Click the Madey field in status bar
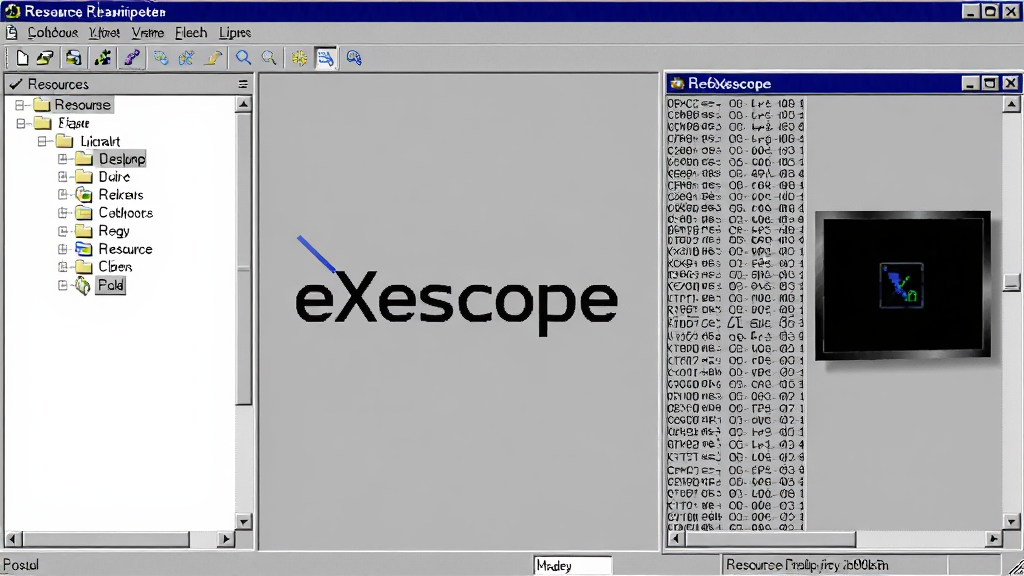 573,566
